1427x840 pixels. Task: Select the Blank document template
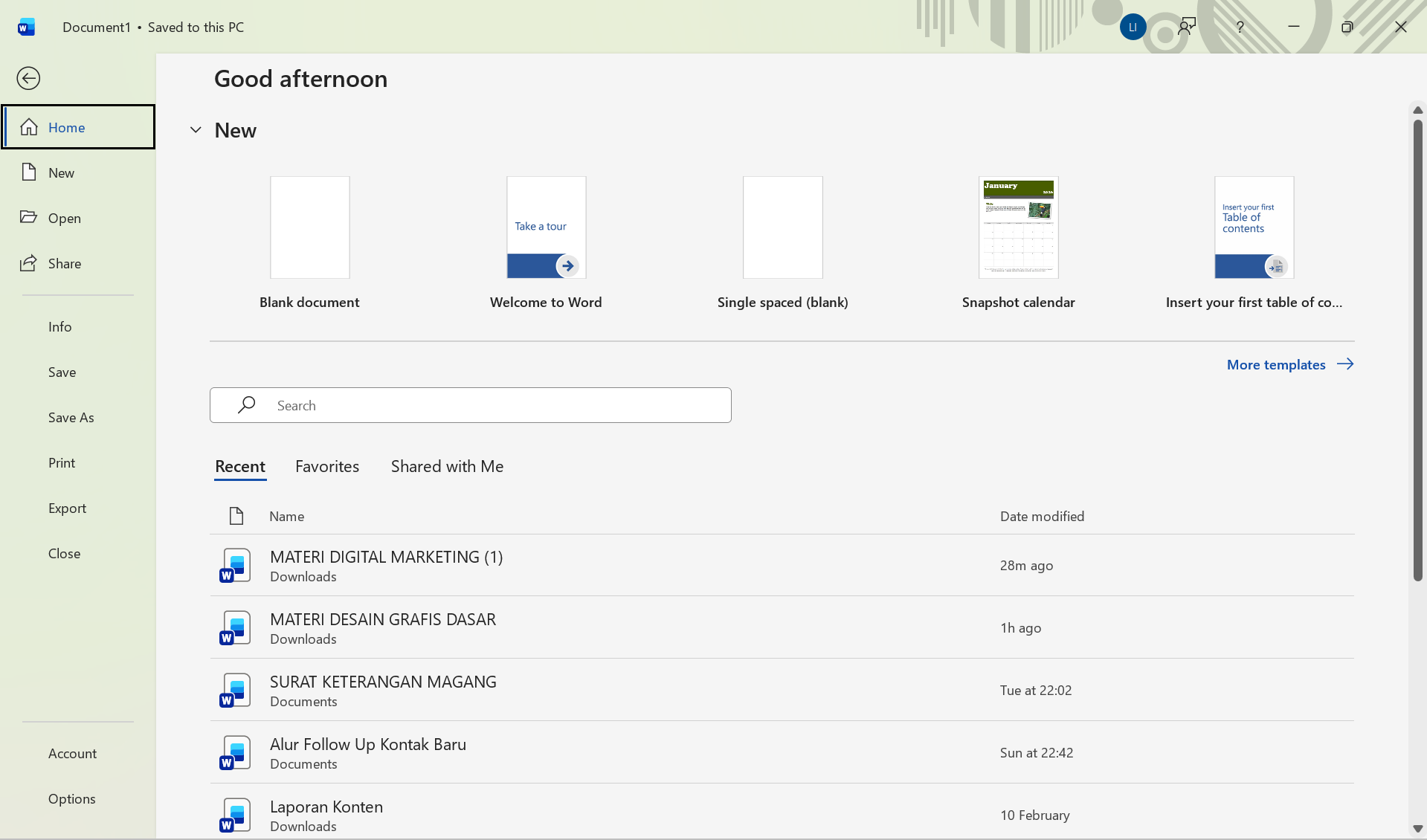click(309, 227)
